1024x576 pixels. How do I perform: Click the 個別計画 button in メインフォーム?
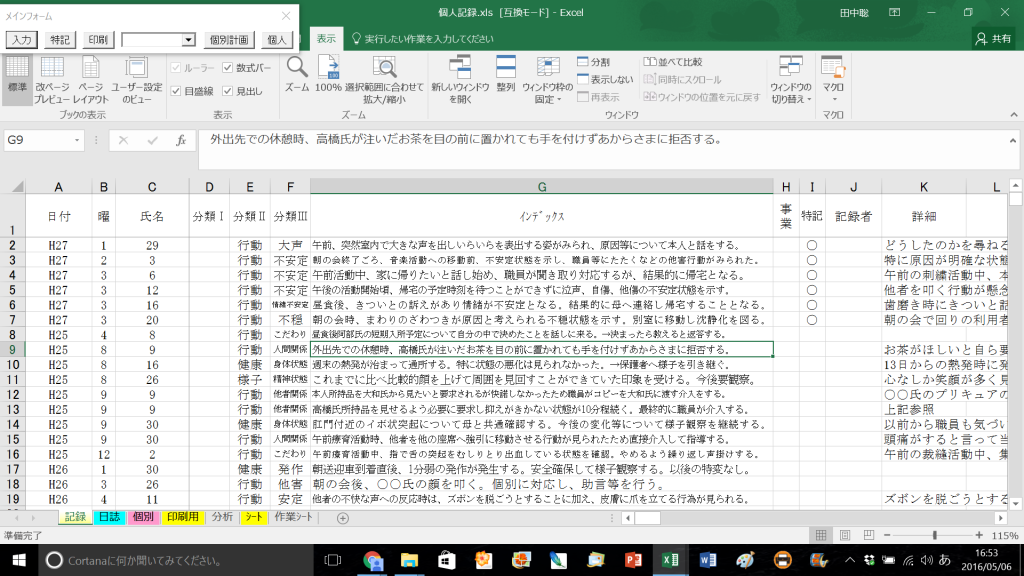pos(229,40)
